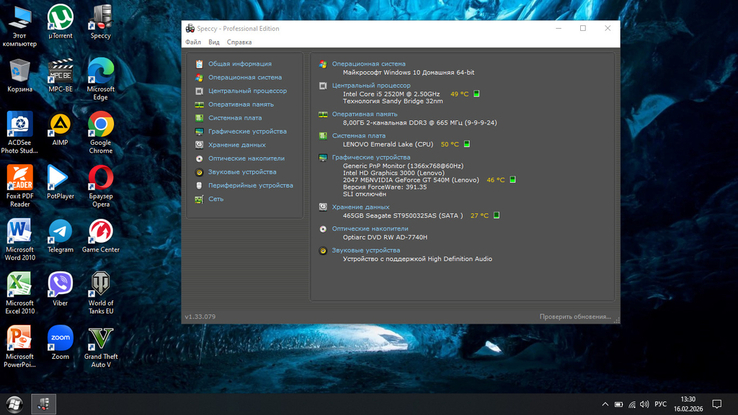Screen dimensions: 738x415
Task: Open the Speccy desktop shortcut
Action: pos(101,22)
